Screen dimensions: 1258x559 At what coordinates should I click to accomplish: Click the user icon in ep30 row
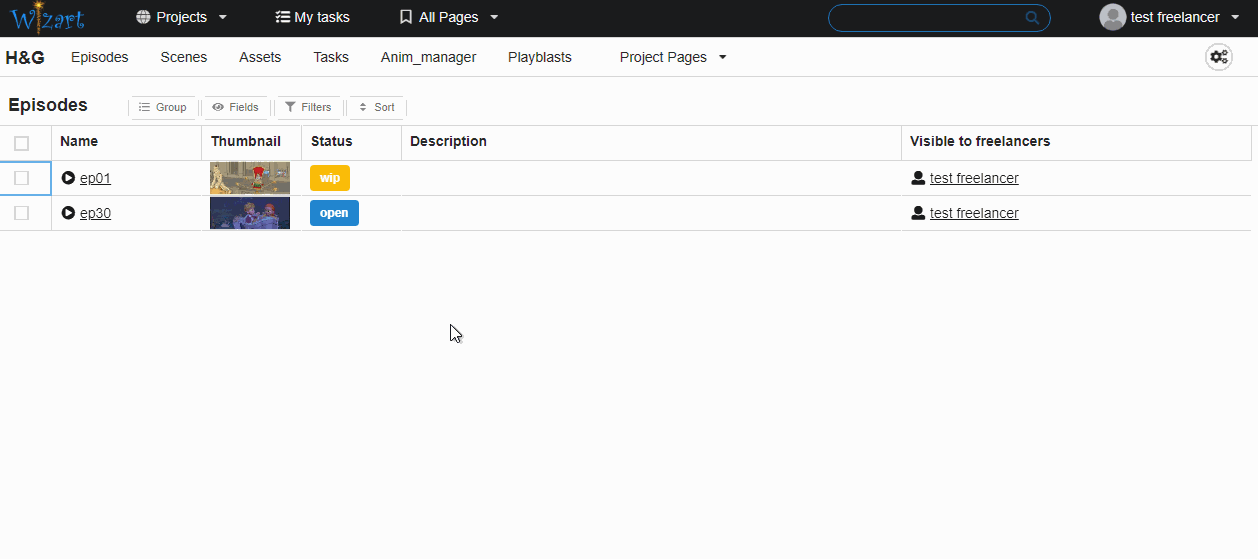(918, 213)
